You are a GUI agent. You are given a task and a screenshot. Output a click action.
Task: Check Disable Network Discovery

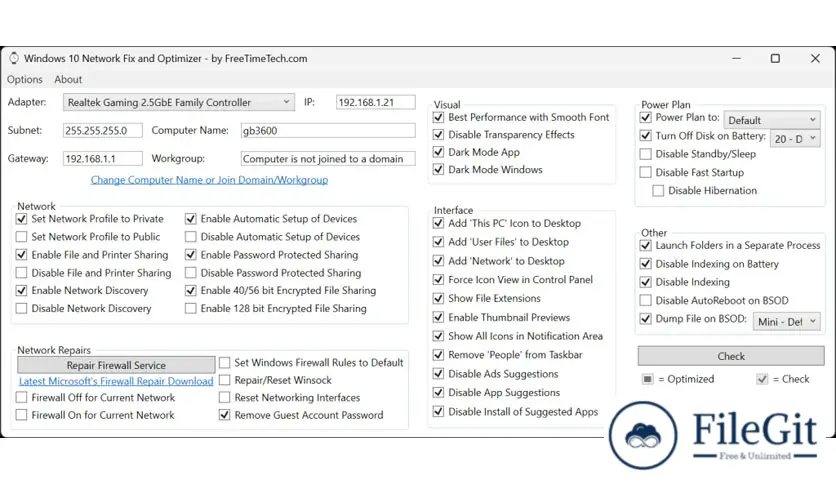coord(21,309)
